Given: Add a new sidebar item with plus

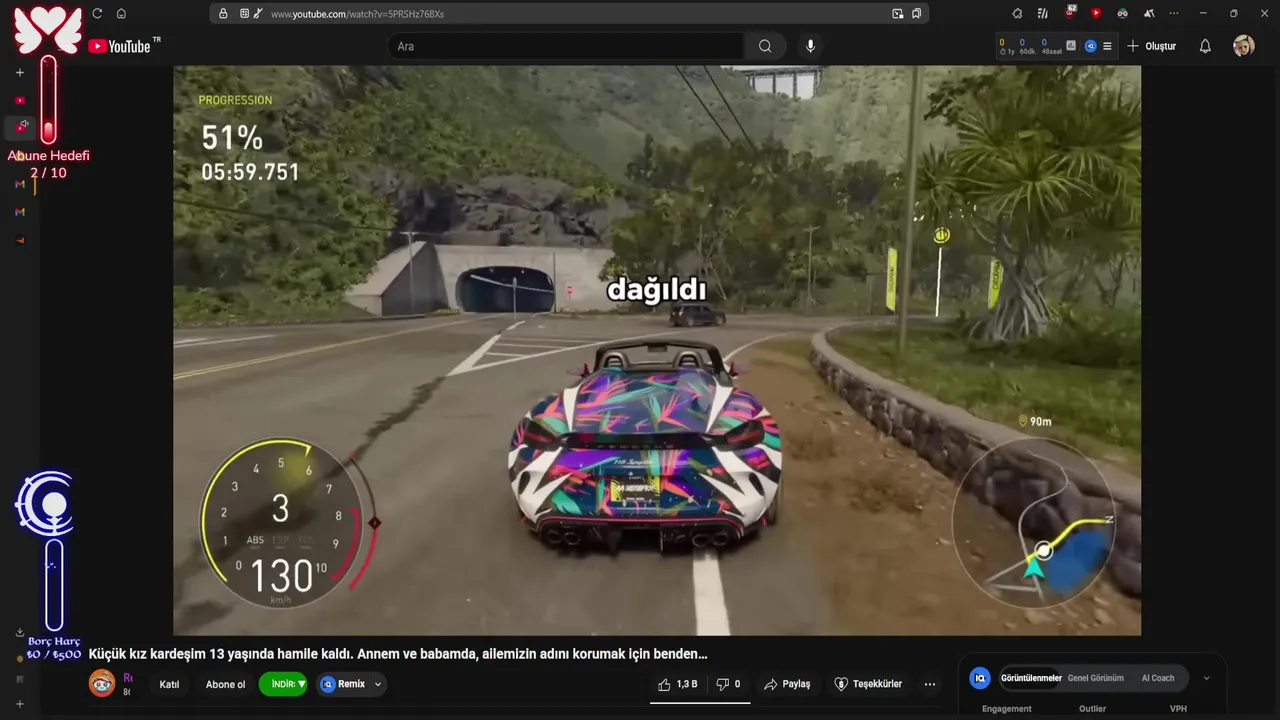Looking at the screenshot, I should 19,72.
